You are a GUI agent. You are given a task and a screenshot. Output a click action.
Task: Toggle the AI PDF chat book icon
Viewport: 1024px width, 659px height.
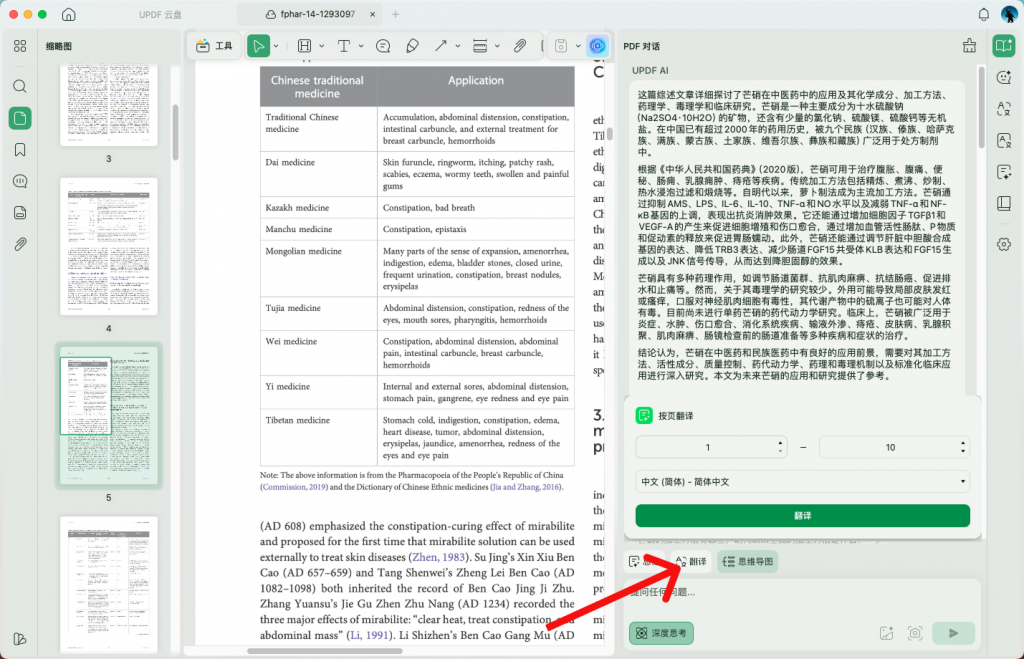coord(1004,46)
